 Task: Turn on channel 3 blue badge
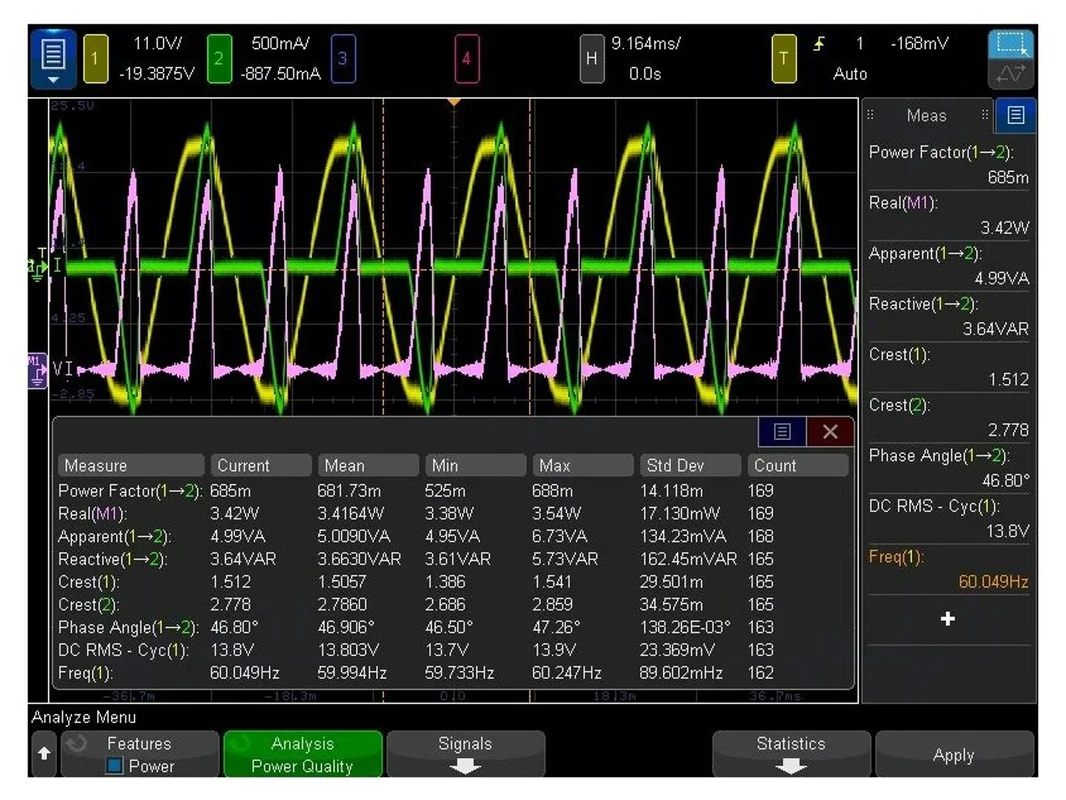343,58
